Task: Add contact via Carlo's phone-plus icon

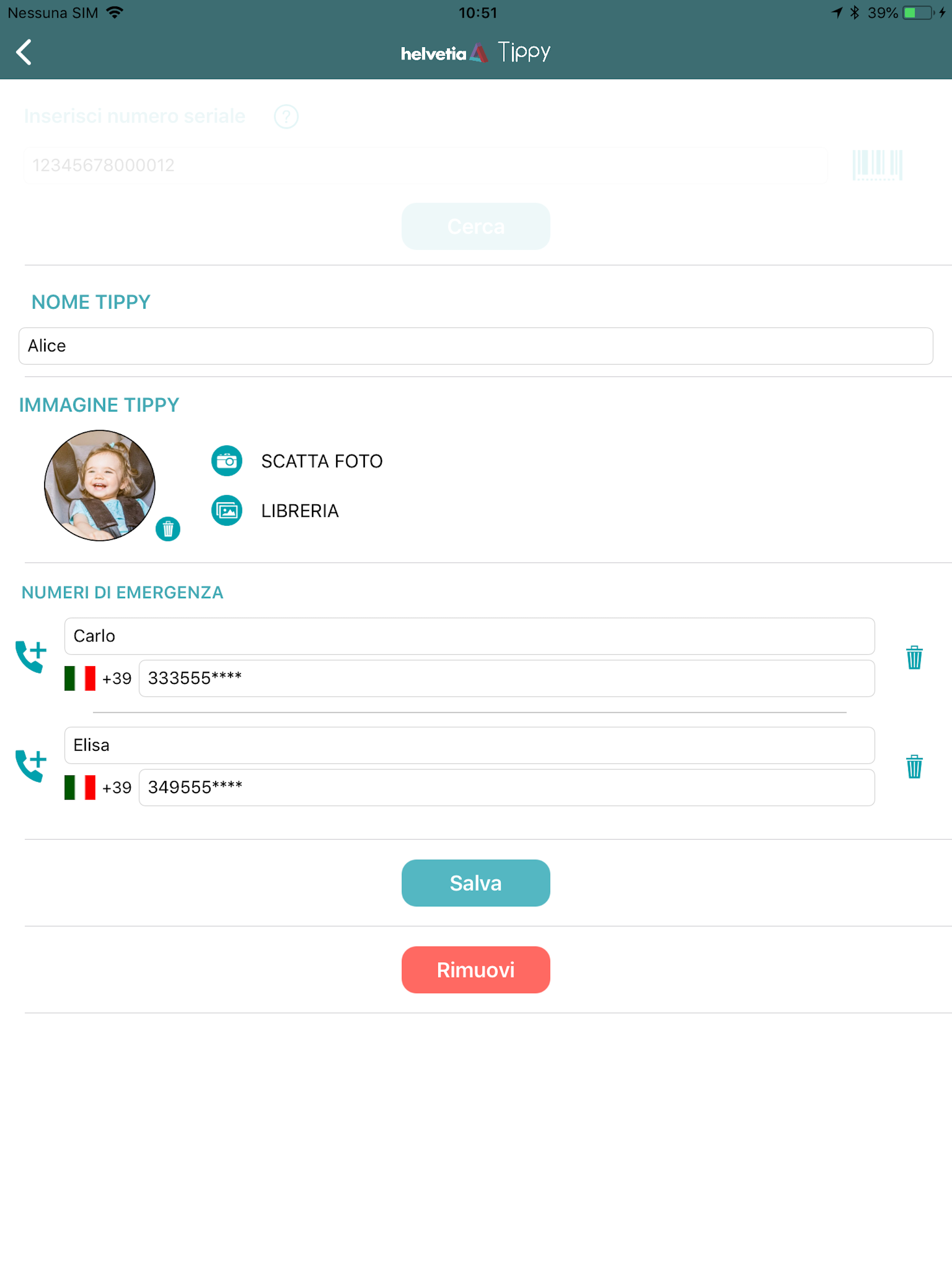Action: (31, 657)
